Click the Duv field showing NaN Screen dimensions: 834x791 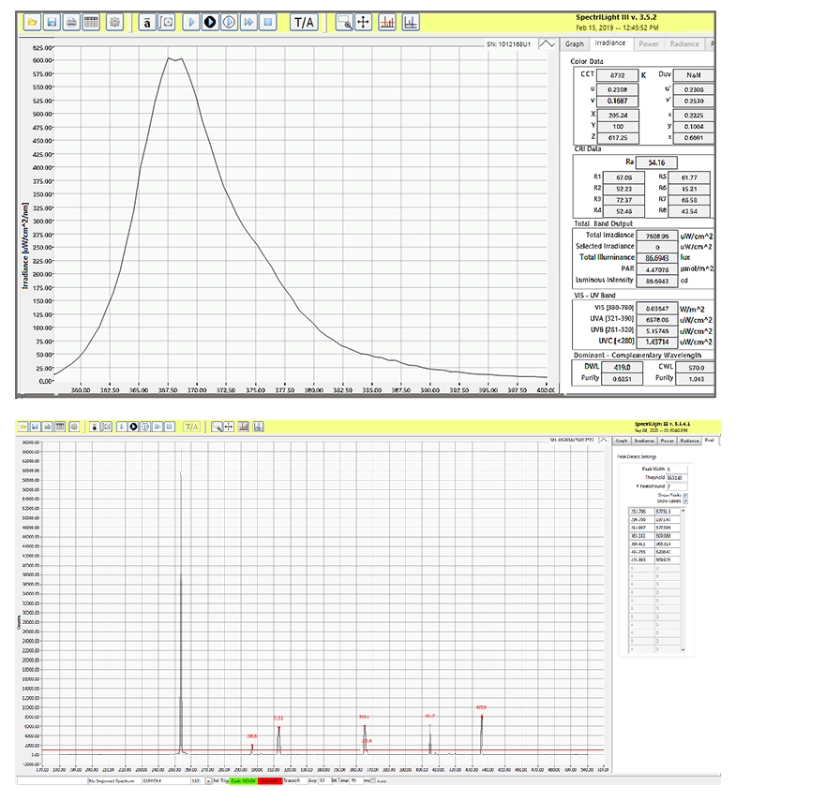pos(694,76)
